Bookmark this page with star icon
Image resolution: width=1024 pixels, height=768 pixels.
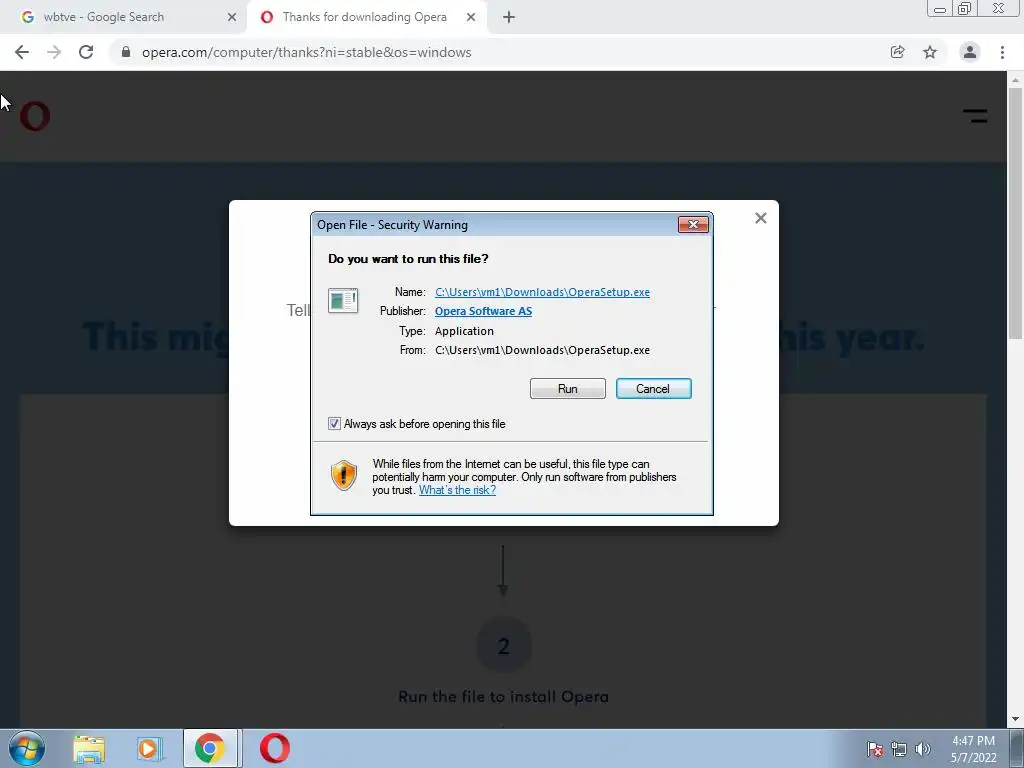tap(930, 52)
